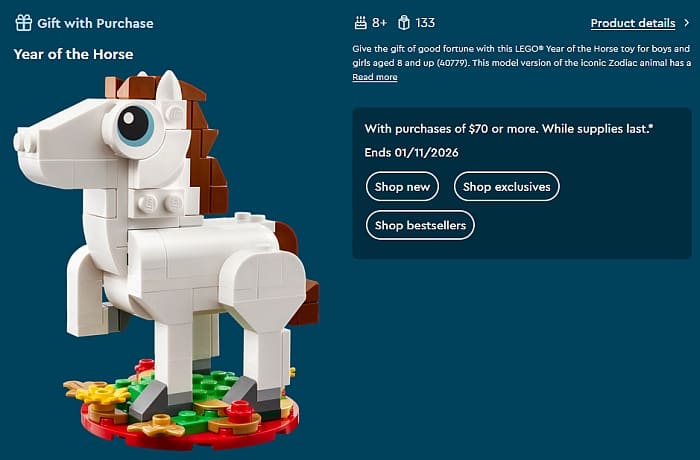The width and height of the screenshot is (700, 460).
Task: Expand description with Read more
Action: click(375, 77)
